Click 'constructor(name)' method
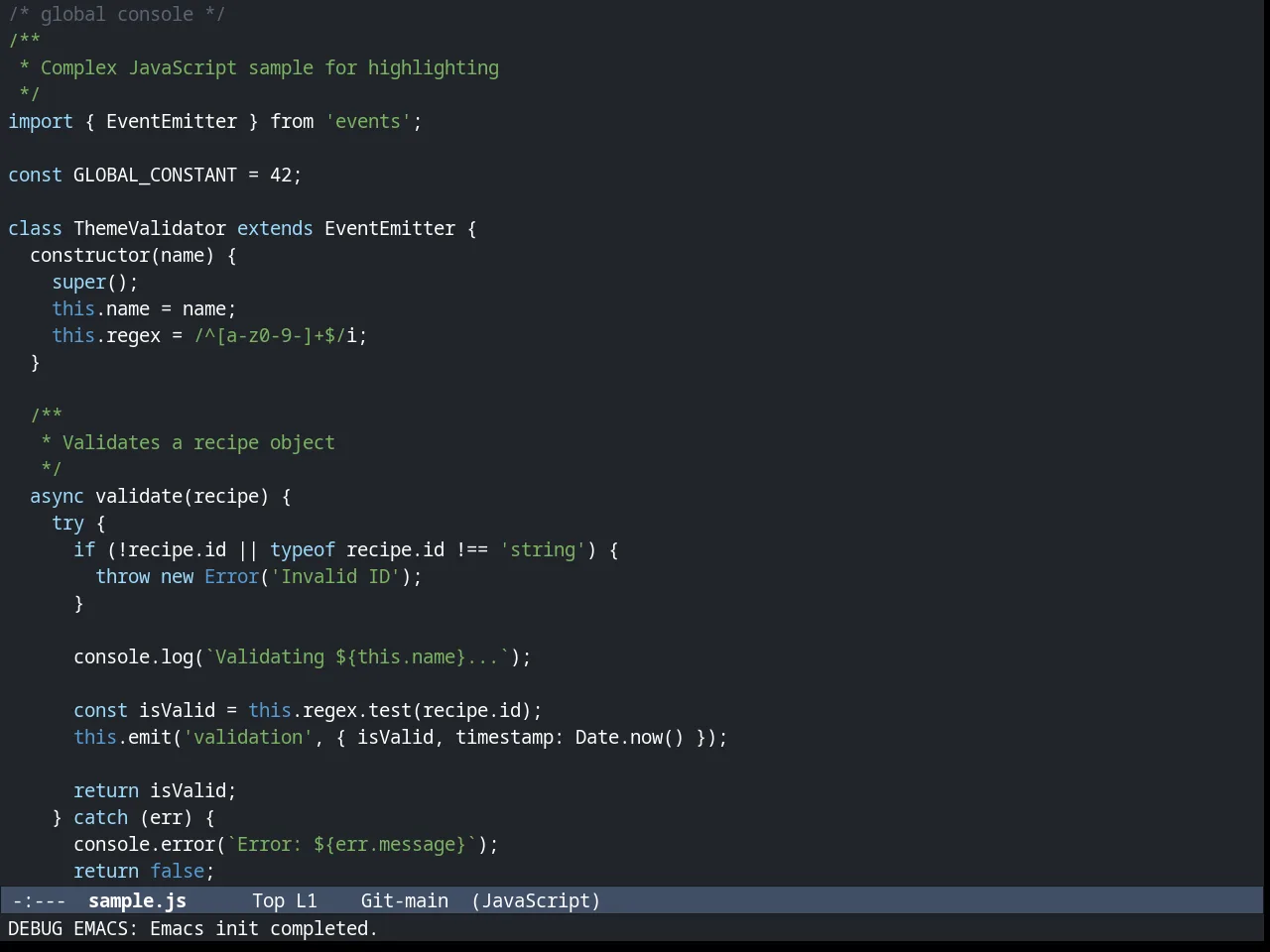1270x952 pixels. click(122, 255)
